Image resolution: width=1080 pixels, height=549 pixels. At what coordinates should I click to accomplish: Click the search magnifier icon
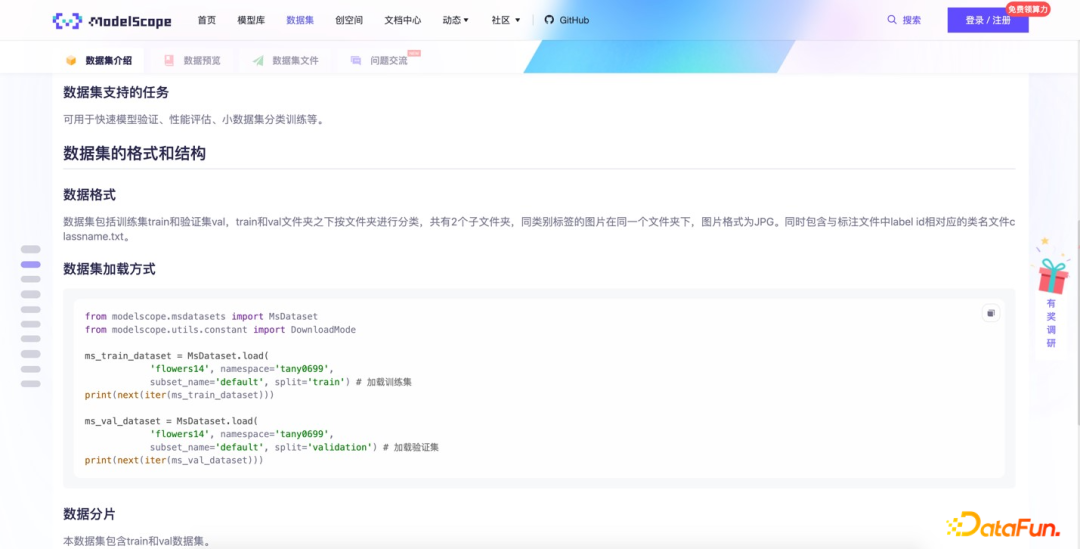point(892,20)
